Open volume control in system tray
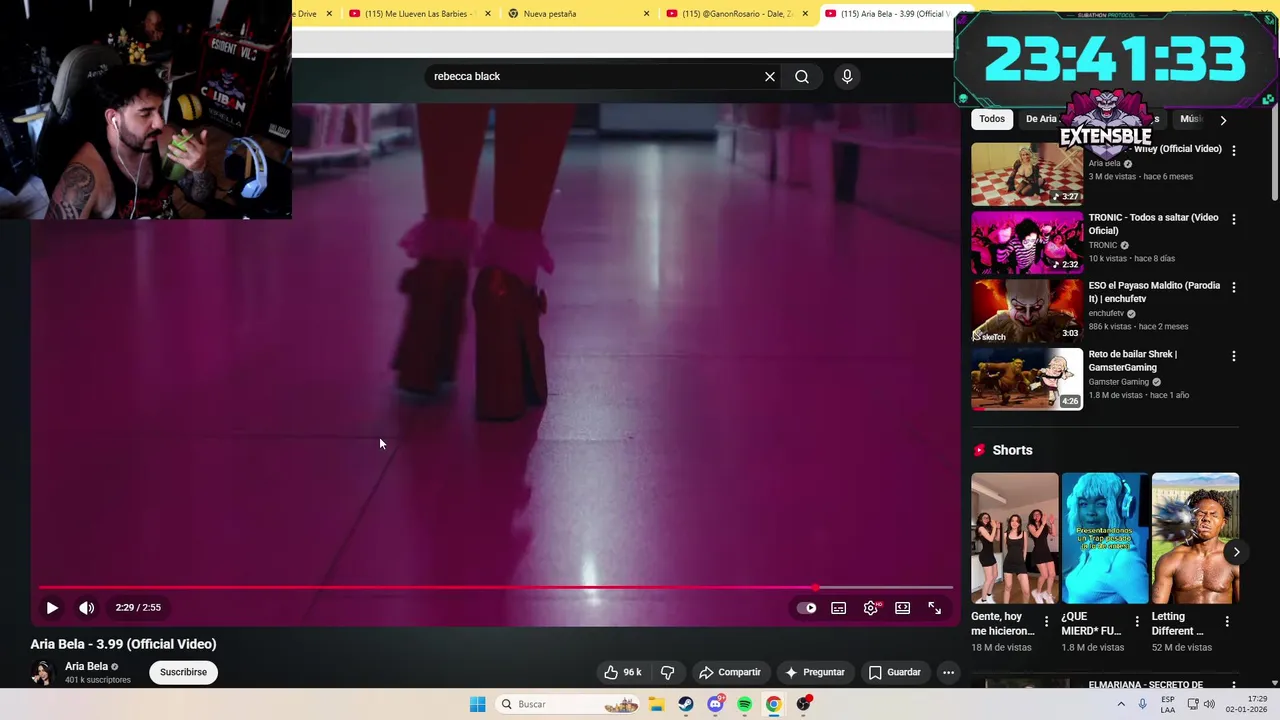Viewport: 1280px width, 720px height. (1210, 704)
